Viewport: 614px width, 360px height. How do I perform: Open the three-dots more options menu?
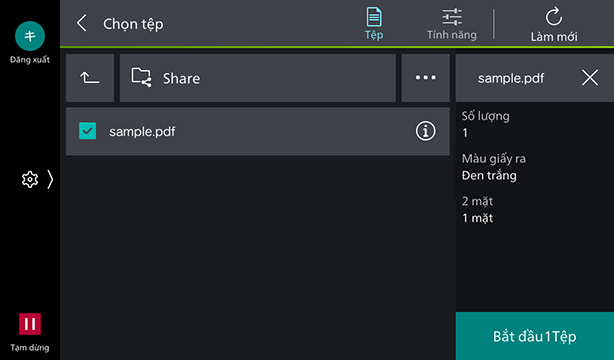point(426,78)
